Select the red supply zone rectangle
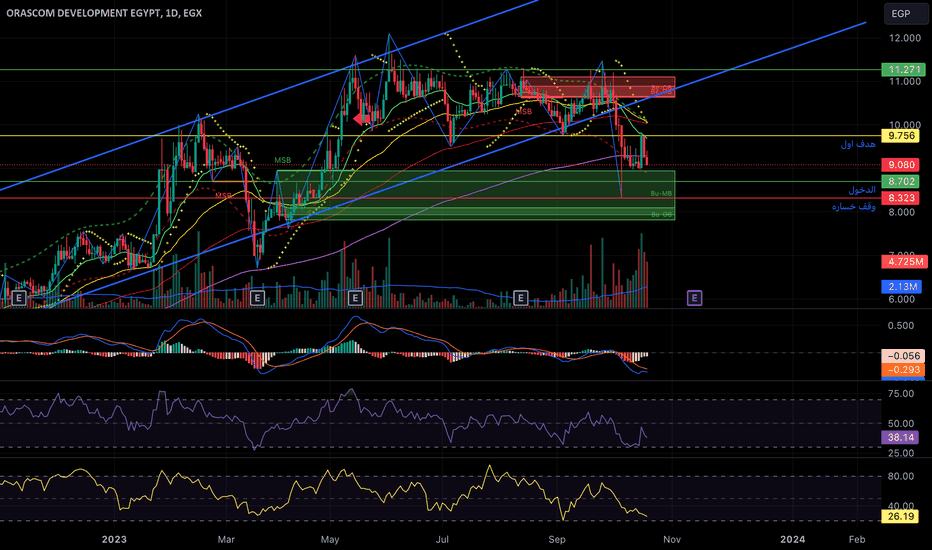The width and height of the screenshot is (932, 550). tap(597, 87)
